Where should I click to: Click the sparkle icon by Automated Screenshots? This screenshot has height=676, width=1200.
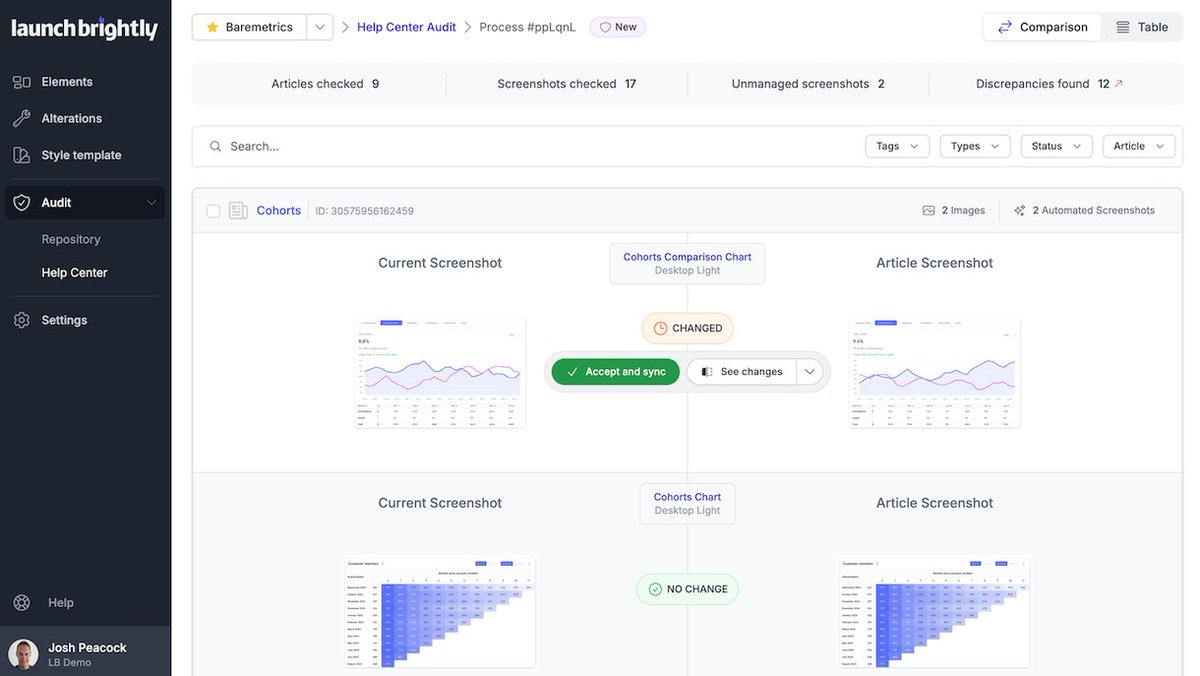(1019, 210)
